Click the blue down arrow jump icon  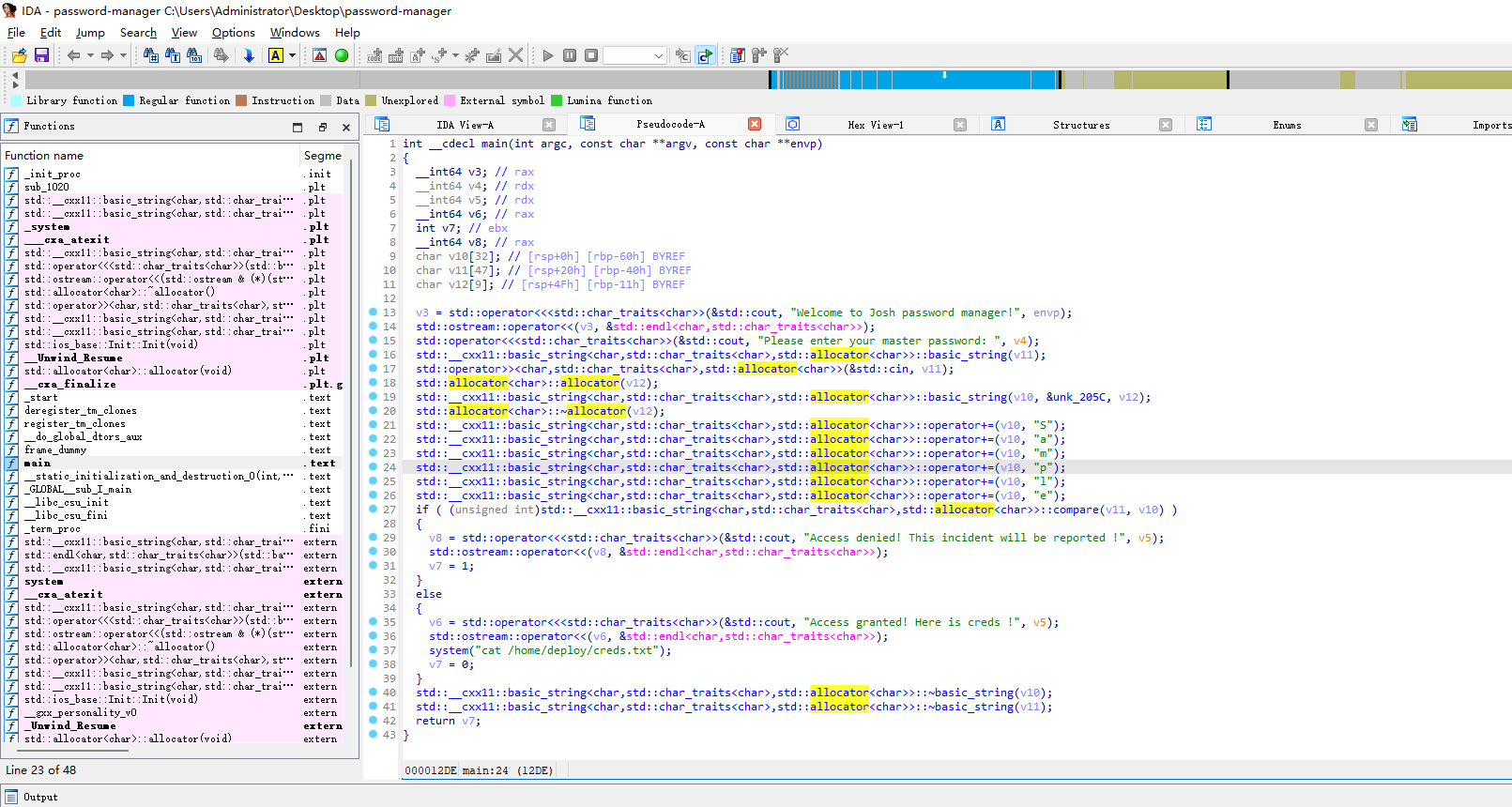pos(249,55)
